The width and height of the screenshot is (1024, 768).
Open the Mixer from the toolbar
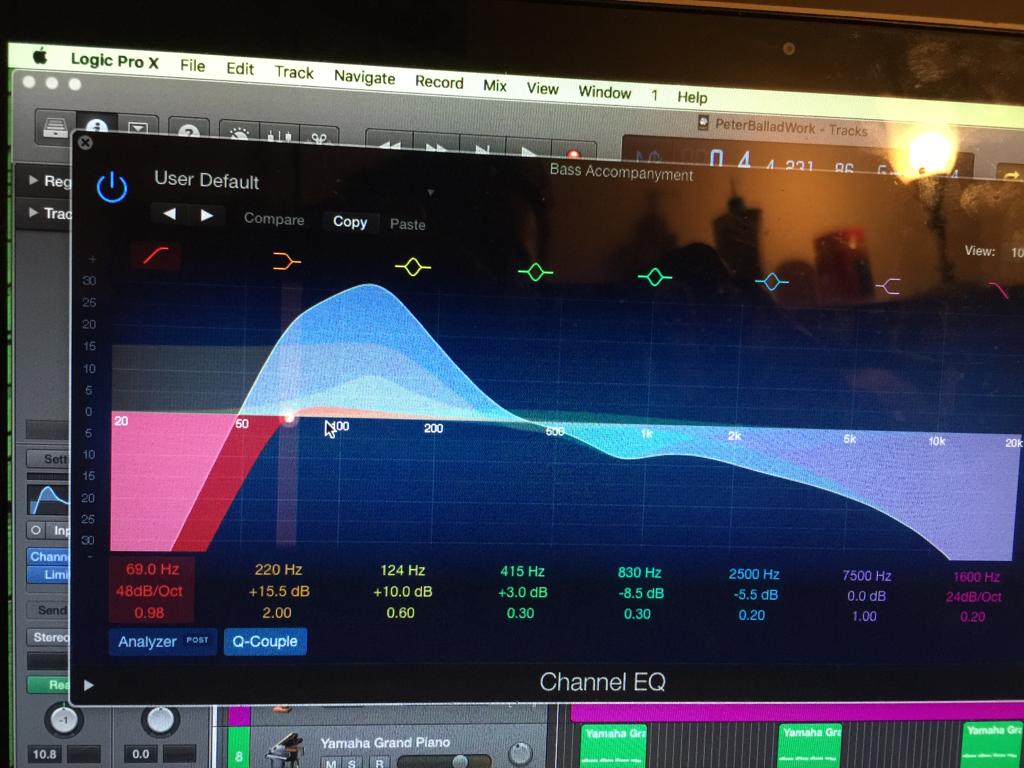[279, 135]
